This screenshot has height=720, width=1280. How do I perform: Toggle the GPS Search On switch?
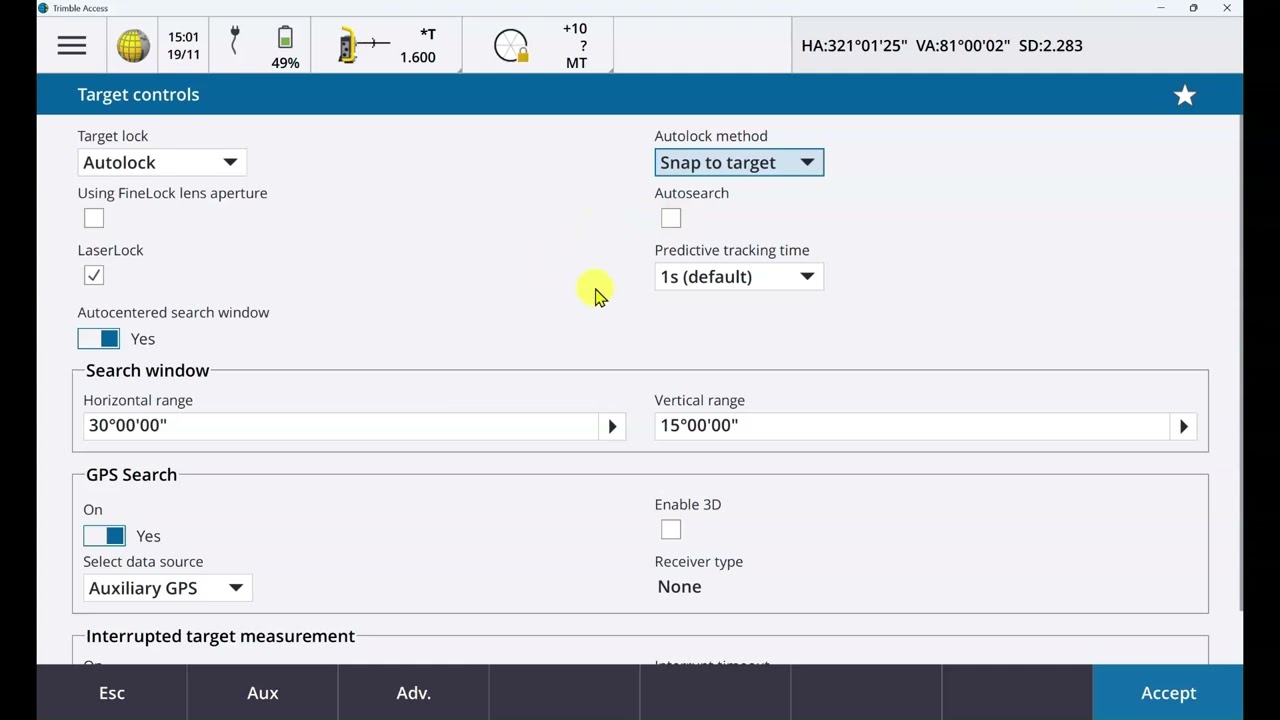click(x=104, y=536)
